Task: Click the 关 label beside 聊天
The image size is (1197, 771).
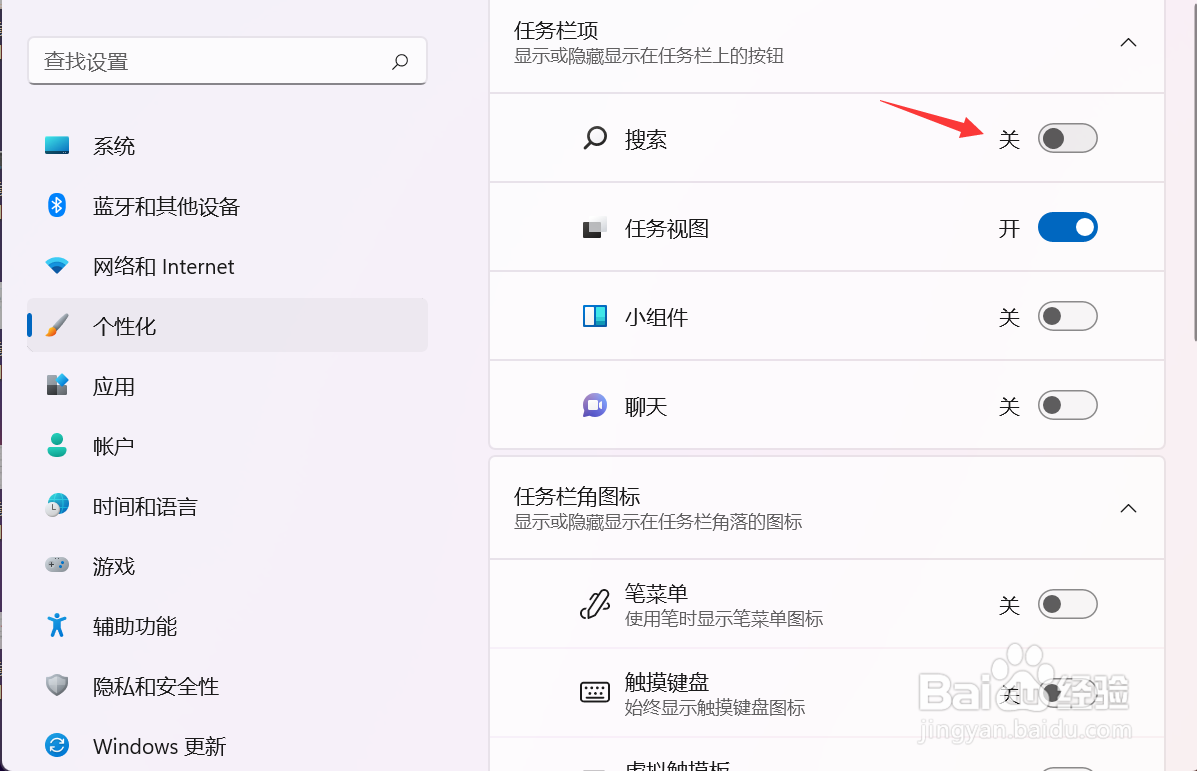Action: click(1009, 406)
